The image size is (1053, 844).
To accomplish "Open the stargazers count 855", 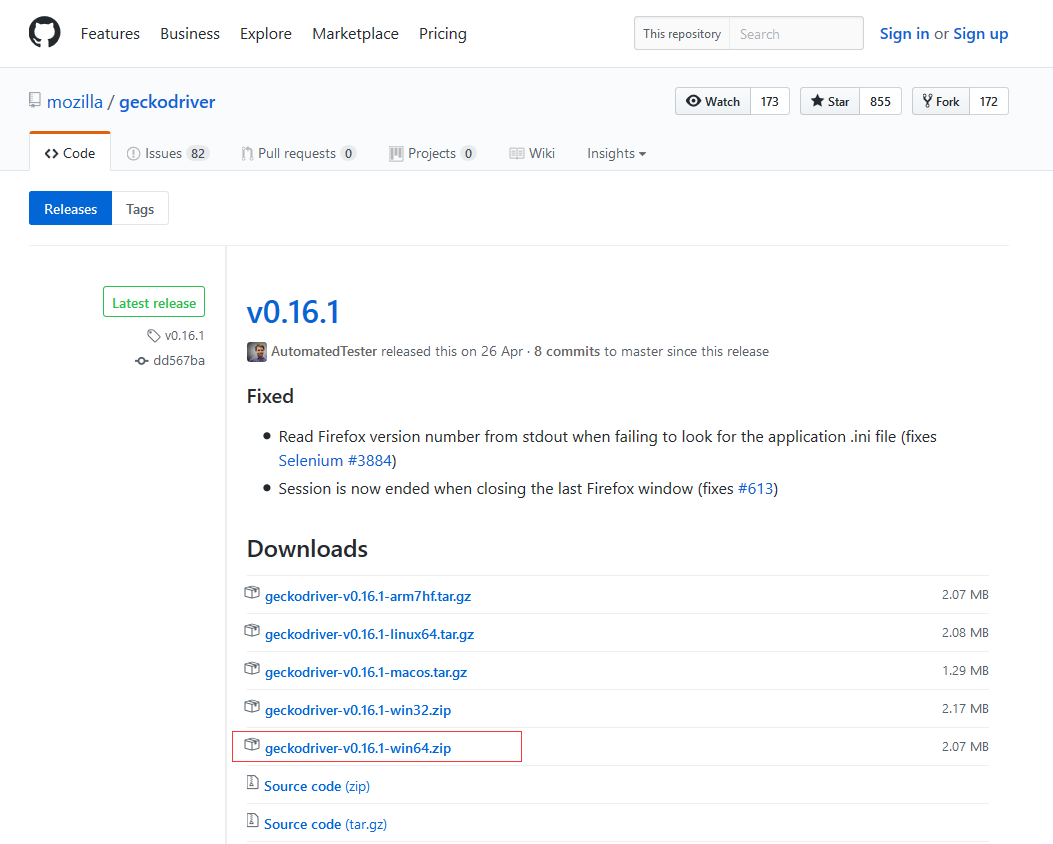I will tap(880, 101).
